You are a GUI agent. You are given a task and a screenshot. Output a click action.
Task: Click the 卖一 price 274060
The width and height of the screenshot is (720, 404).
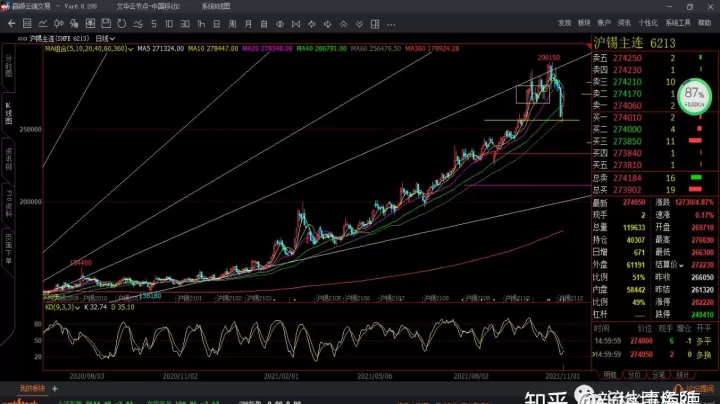click(627, 106)
